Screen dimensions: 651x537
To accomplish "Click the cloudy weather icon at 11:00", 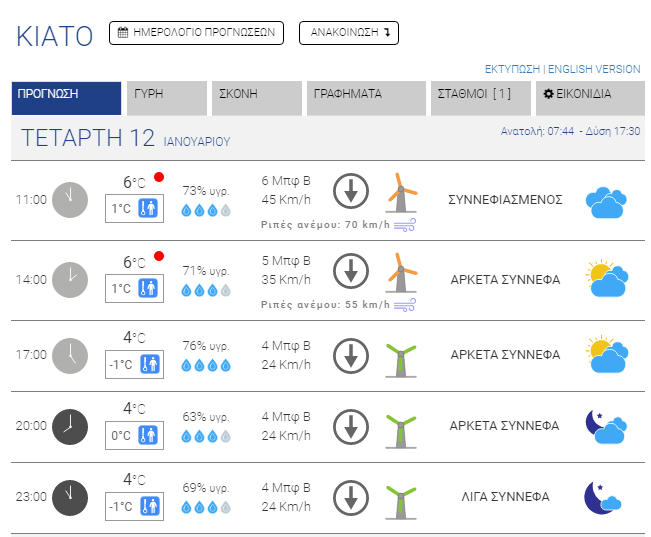I will click(606, 202).
